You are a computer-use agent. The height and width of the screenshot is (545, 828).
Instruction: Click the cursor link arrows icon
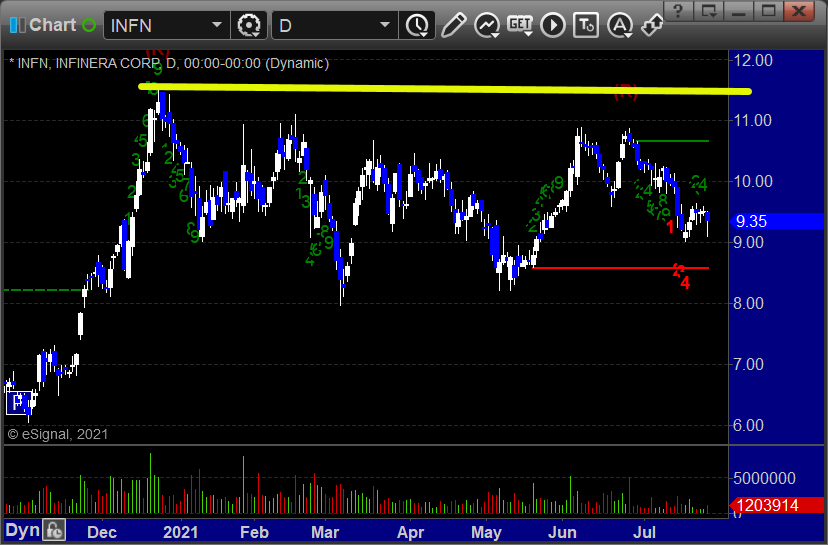point(652,25)
